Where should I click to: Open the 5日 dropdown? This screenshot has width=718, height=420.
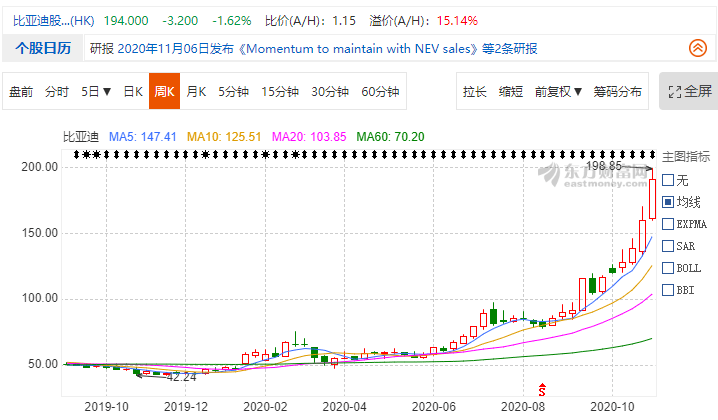(96, 92)
